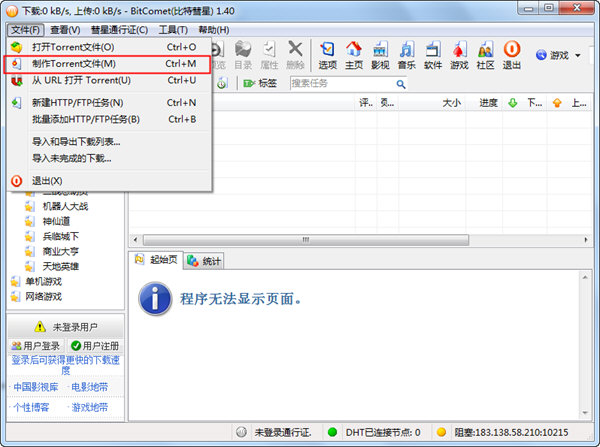Viewport: 600px width, 447px height.
Task: Open the Options (选项) toolbar icon
Action: pos(327,54)
